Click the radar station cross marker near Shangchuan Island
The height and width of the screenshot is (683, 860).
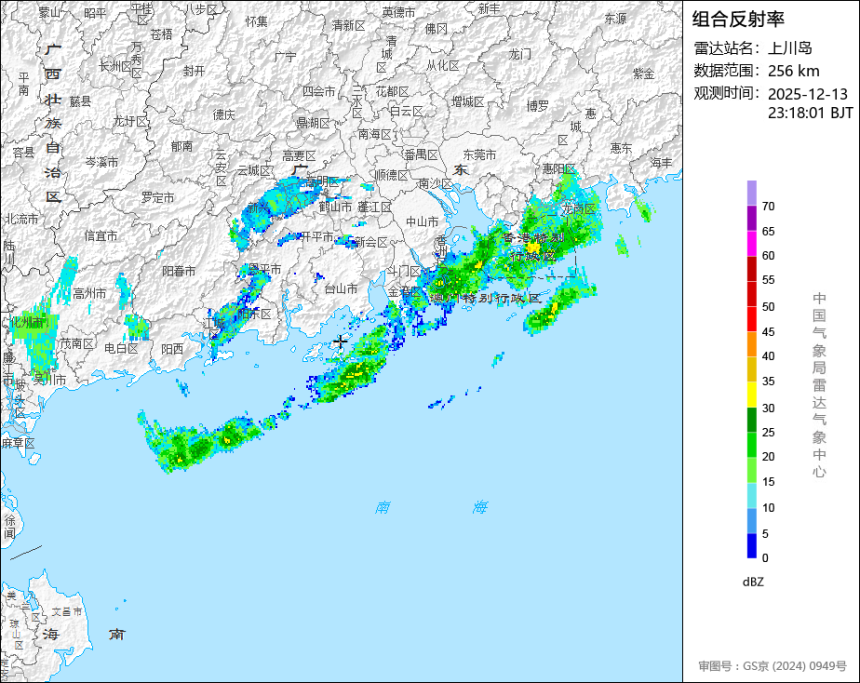click(340, 341)
